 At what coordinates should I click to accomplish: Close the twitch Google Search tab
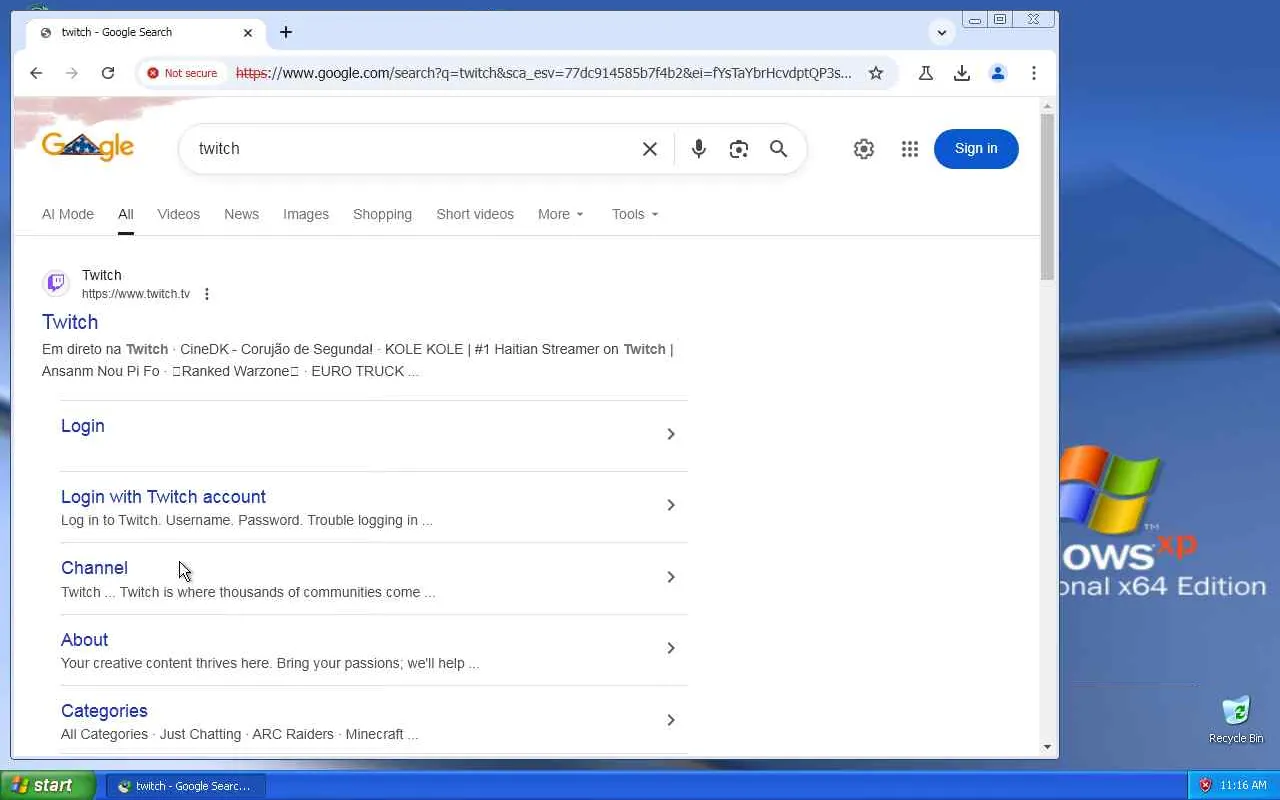(x=248, y=32)
